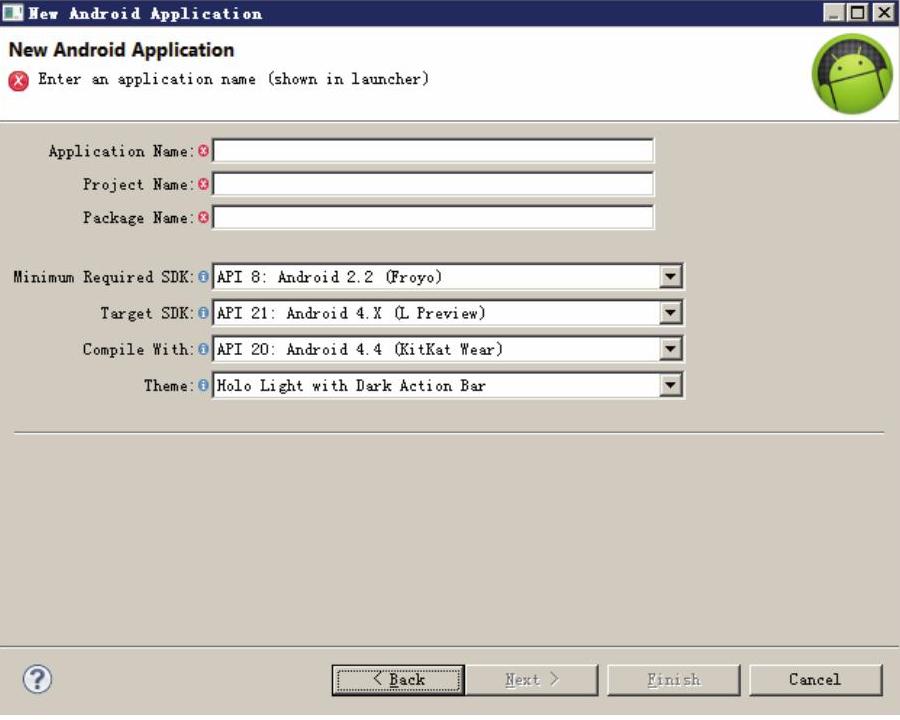Click the bold 'New Android Application' heading
Viewport: 900px width, 720px height.
122,50
